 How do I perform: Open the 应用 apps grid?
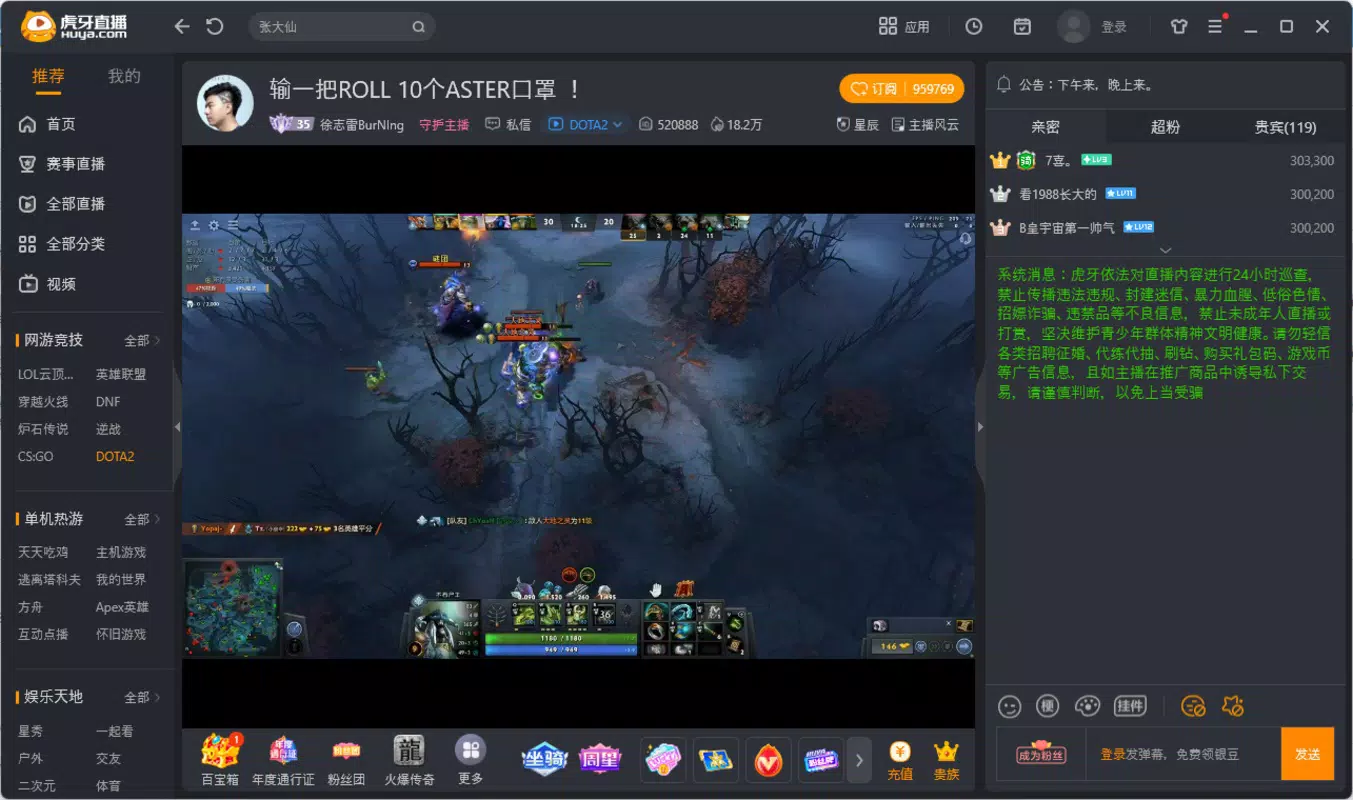coord(903,27)
